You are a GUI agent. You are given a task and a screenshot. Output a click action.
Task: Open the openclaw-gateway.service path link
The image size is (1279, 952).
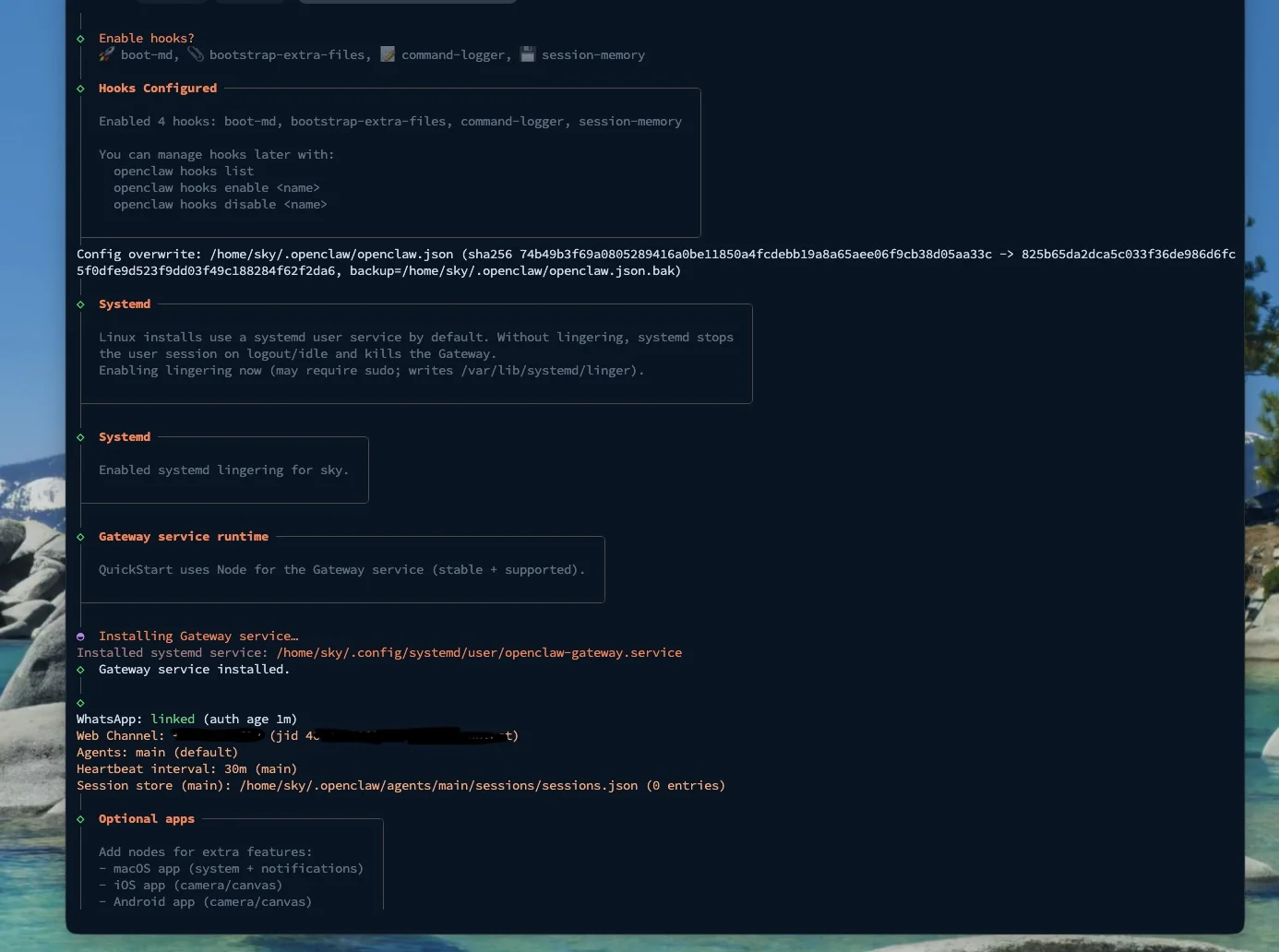pyautogui.click(x=479, y=653)
